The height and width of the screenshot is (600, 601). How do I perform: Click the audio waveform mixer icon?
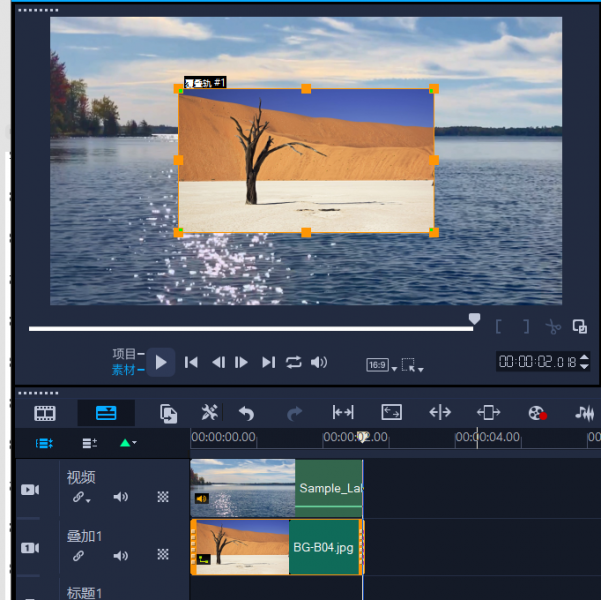pyautogui.click(x=585, y=413)
